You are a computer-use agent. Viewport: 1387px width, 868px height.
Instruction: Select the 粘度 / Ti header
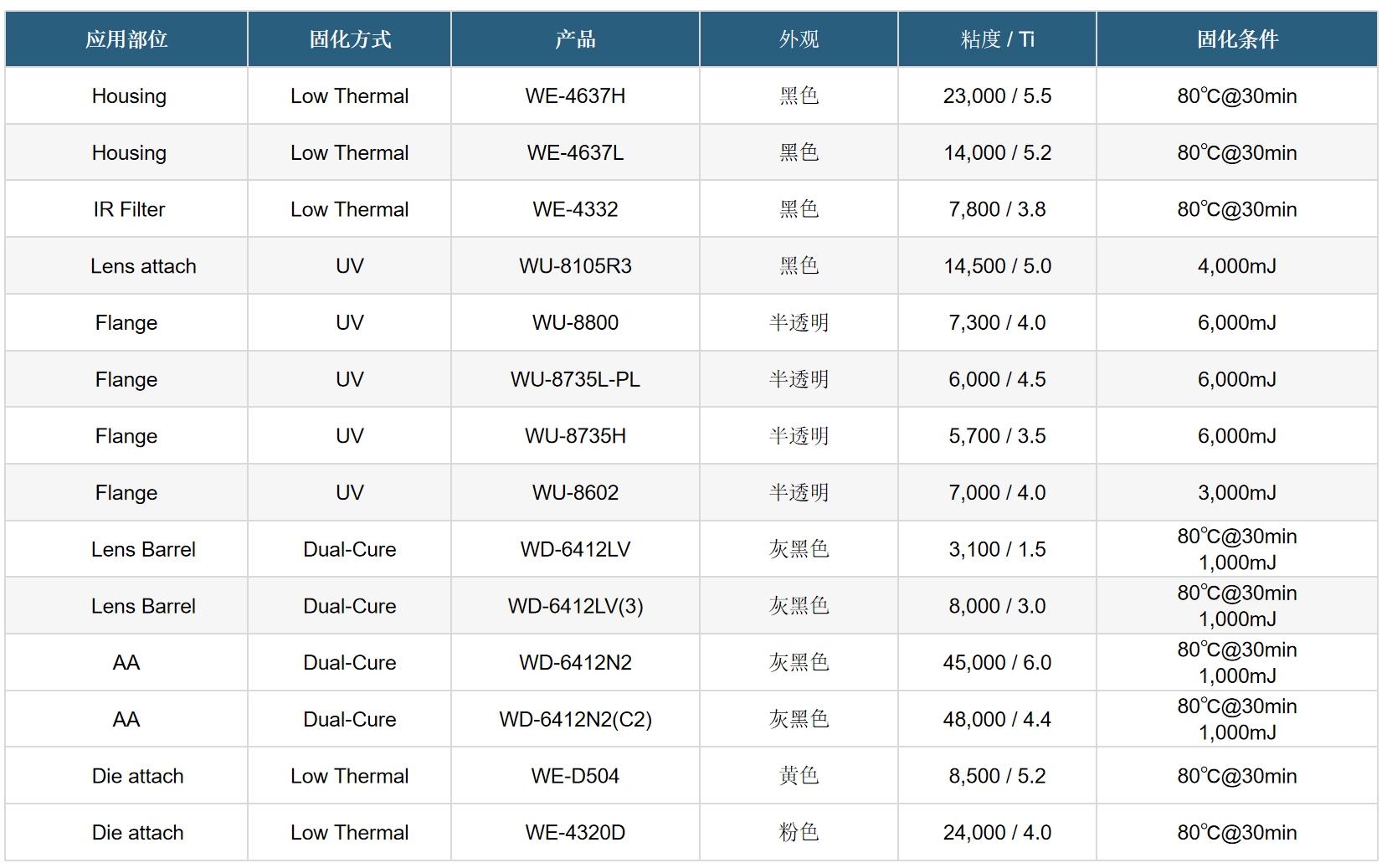[x=997, y=39]
